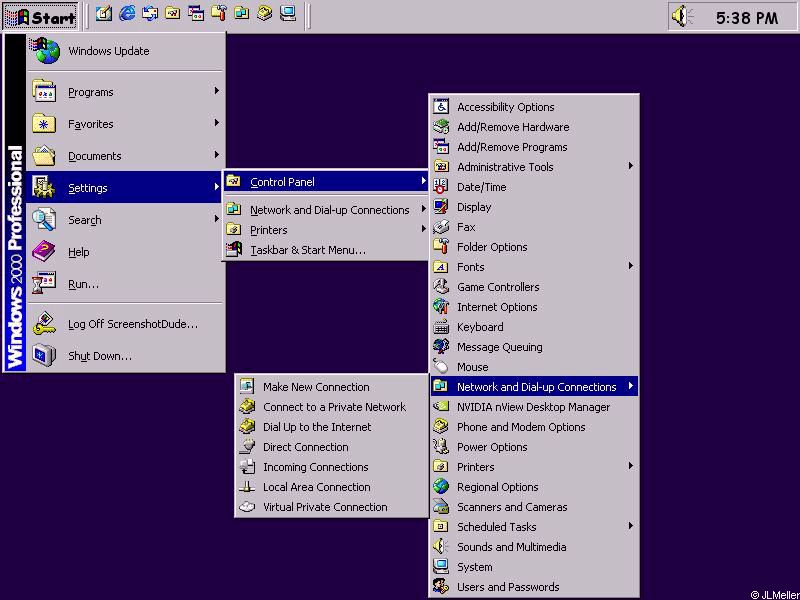Click the Local Area Connection icon
The height and width of the screenshot is (600, 800).
click(247, 486)
